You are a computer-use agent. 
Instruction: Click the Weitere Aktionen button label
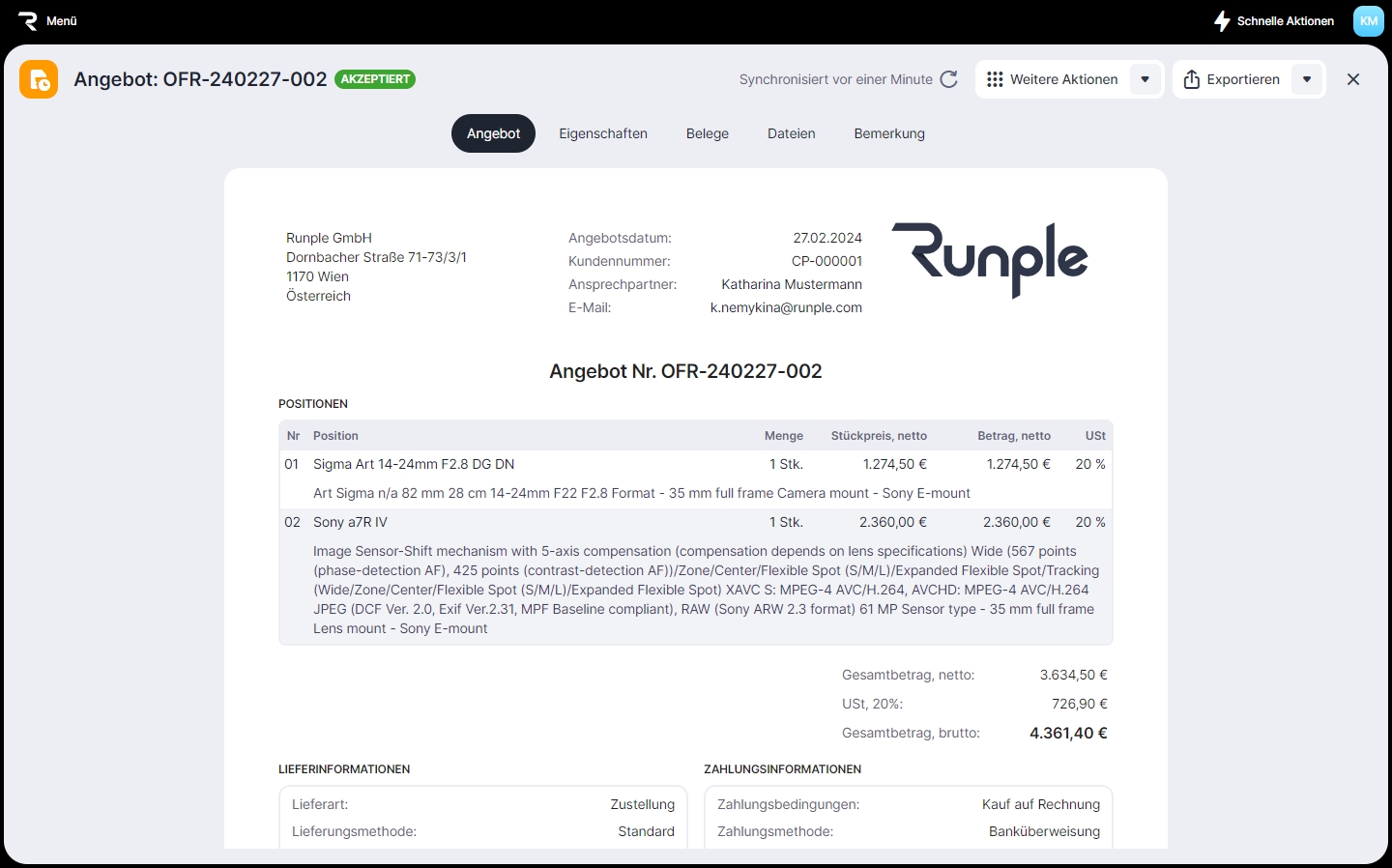[x=1063, y=79]
